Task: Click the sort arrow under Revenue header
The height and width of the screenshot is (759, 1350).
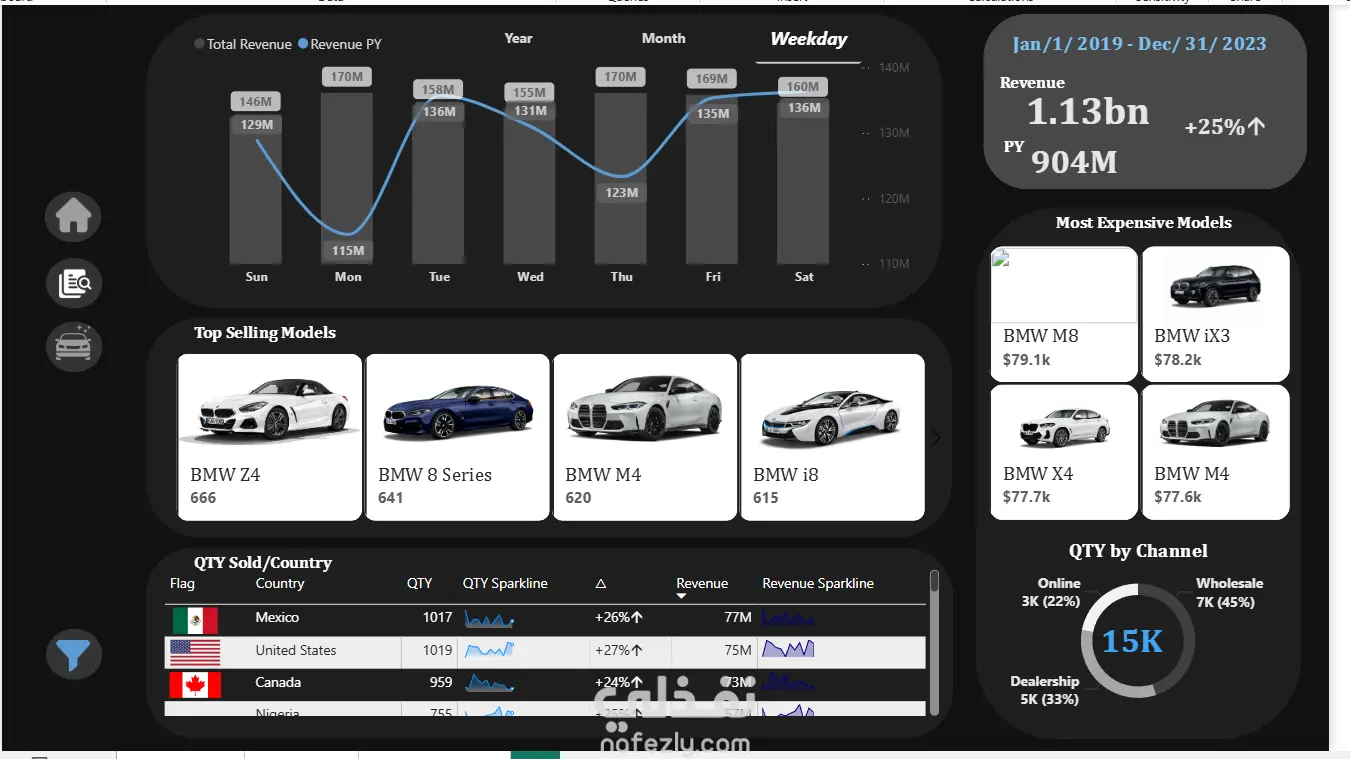Action: [x=681, y=597]
